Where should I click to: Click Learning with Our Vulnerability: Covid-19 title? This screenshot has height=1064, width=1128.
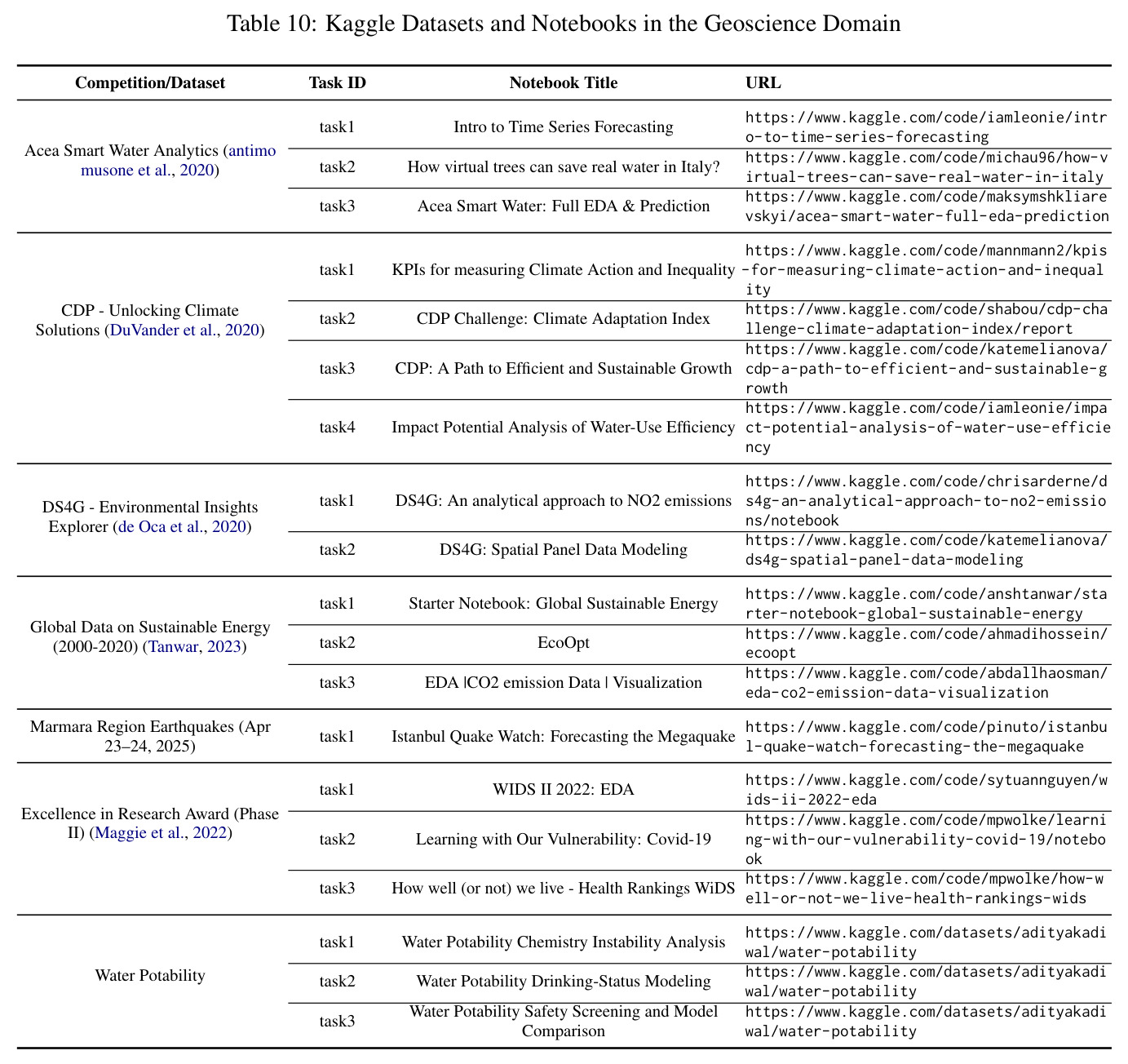point(564,839)
